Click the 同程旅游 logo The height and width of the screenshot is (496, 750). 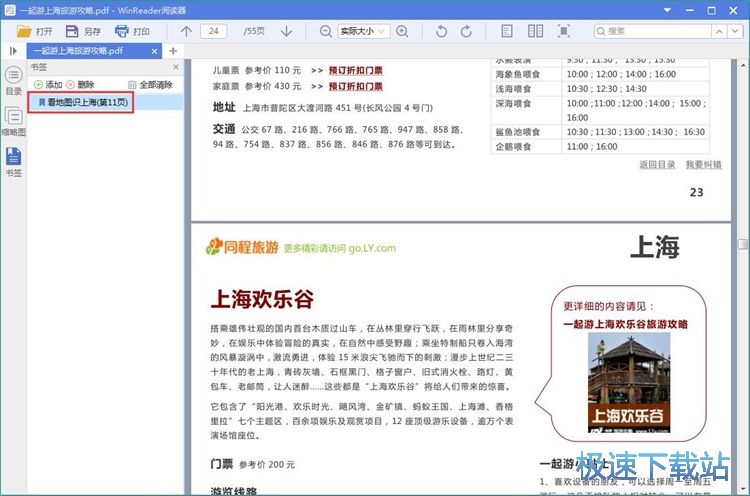[242, 247]
